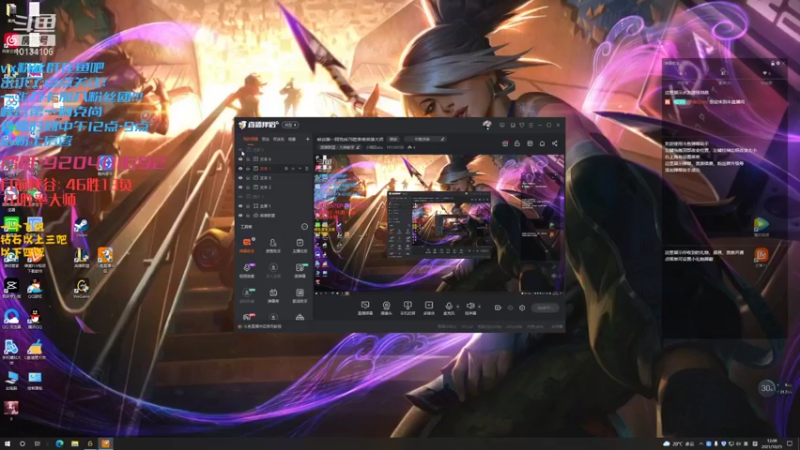Click the start-stream pill button at bottom right

click(545, 308)
